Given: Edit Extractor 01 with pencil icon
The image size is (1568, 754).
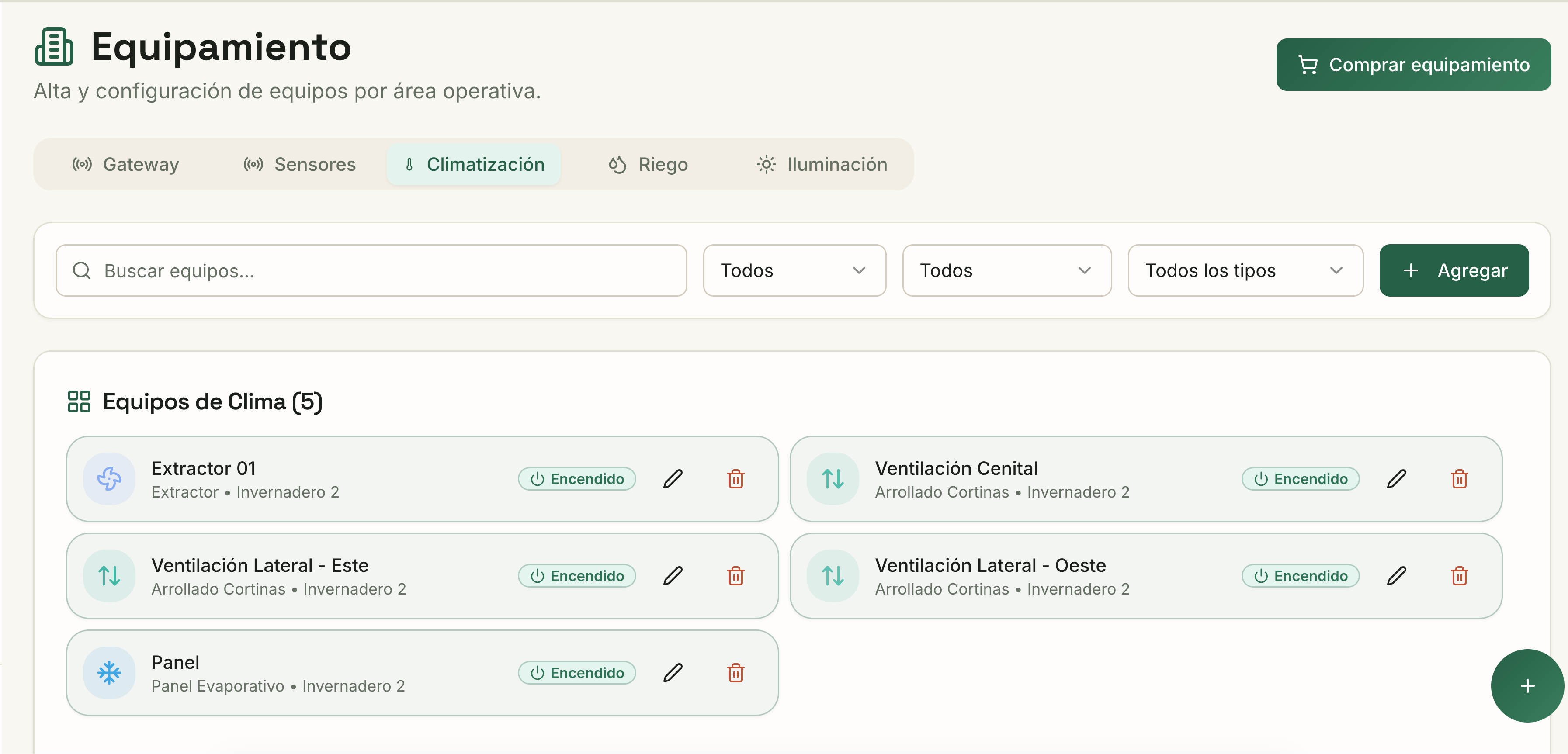Looking at the screenshot, I should click(673, 479).
